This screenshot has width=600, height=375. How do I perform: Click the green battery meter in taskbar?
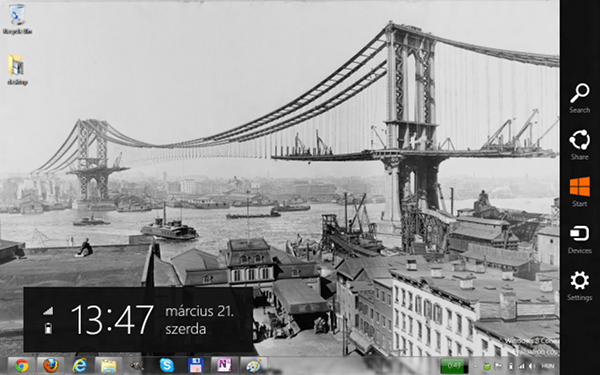(x=454, y=365)
